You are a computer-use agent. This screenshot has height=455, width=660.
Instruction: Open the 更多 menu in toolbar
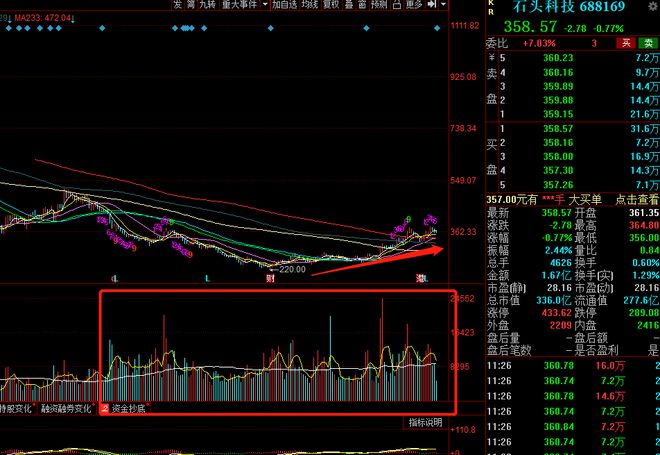414,4
